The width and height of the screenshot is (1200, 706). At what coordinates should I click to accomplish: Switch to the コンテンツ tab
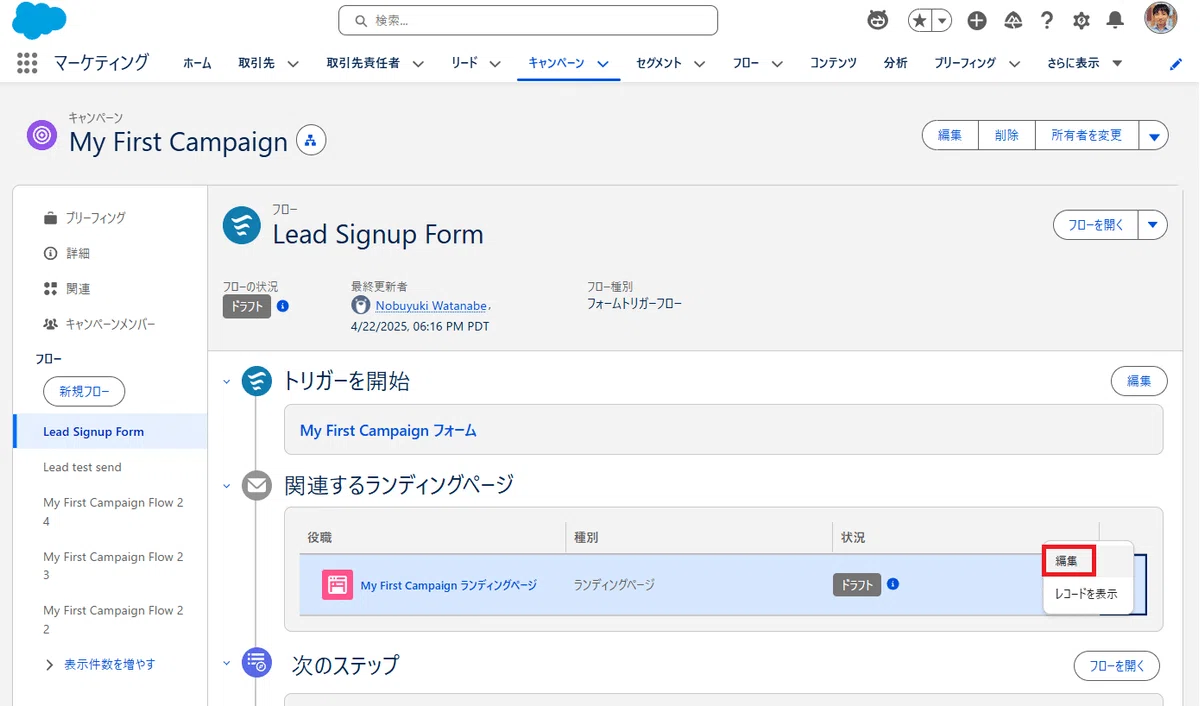(x=833, y=63)
